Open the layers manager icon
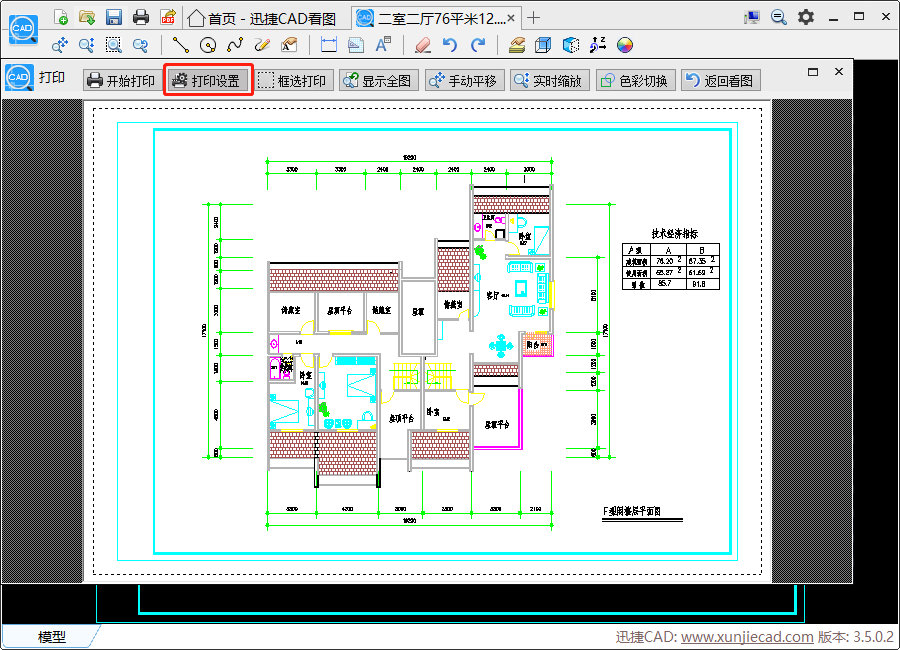Viewport: 900px width, 650px height. (x=516, y=45)
